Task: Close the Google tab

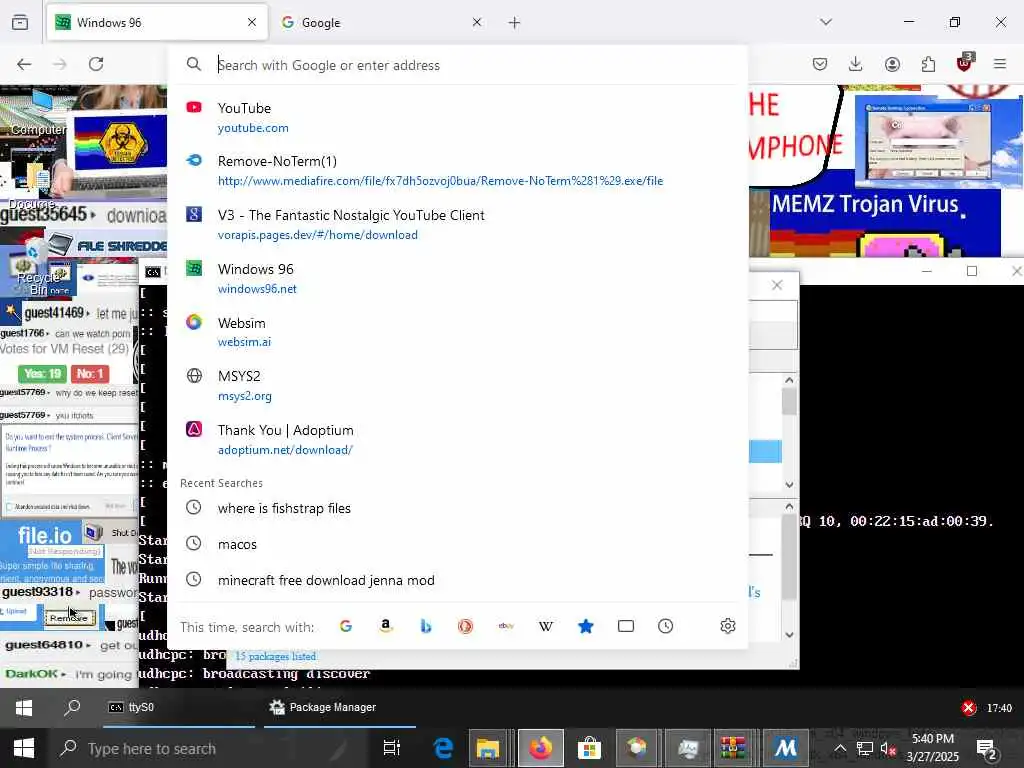Action: (x=477, y=22)
